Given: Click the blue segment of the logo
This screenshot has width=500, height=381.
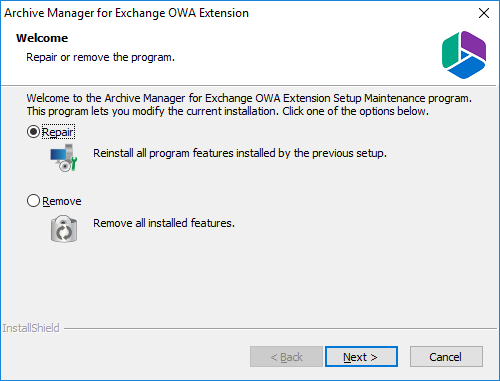Looking at the screenshot, I should point(466,68).
